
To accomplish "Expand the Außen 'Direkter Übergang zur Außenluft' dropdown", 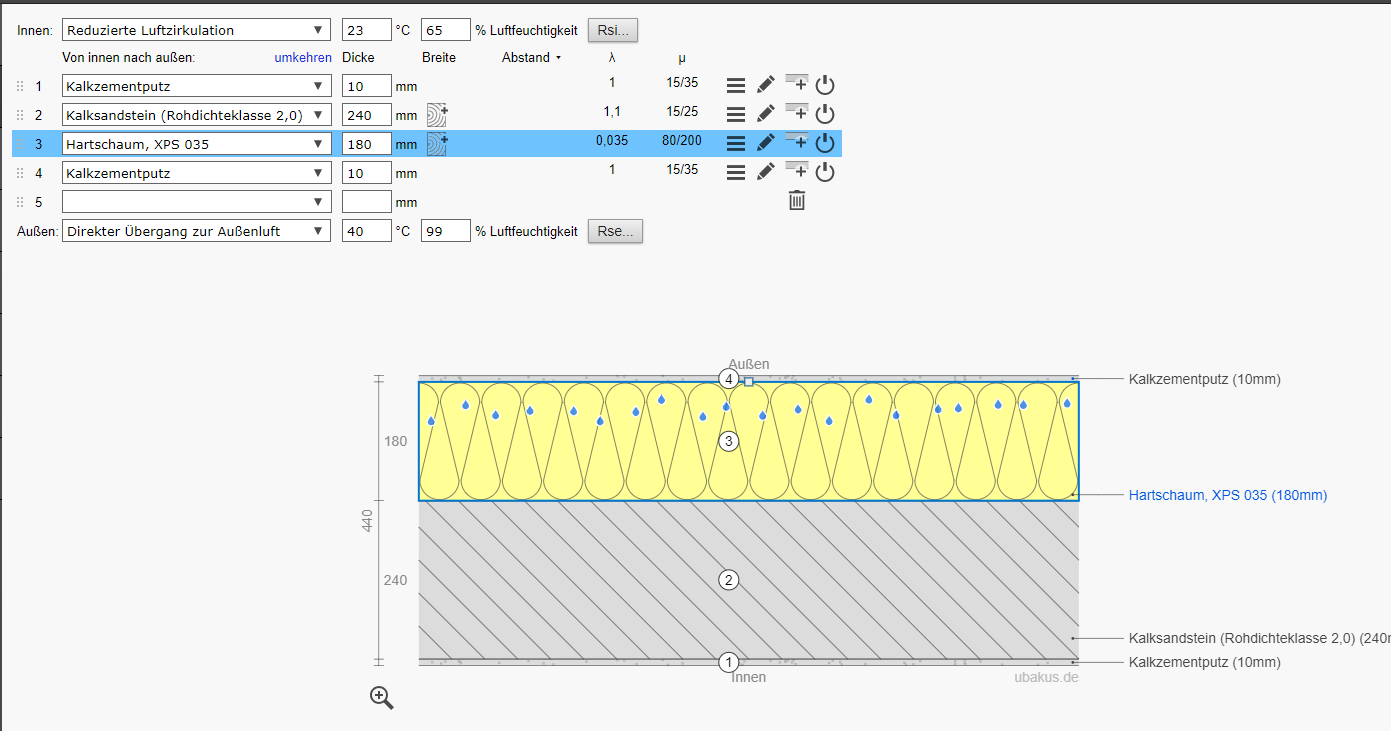I will pyautogui.click(x=196, y=231).
